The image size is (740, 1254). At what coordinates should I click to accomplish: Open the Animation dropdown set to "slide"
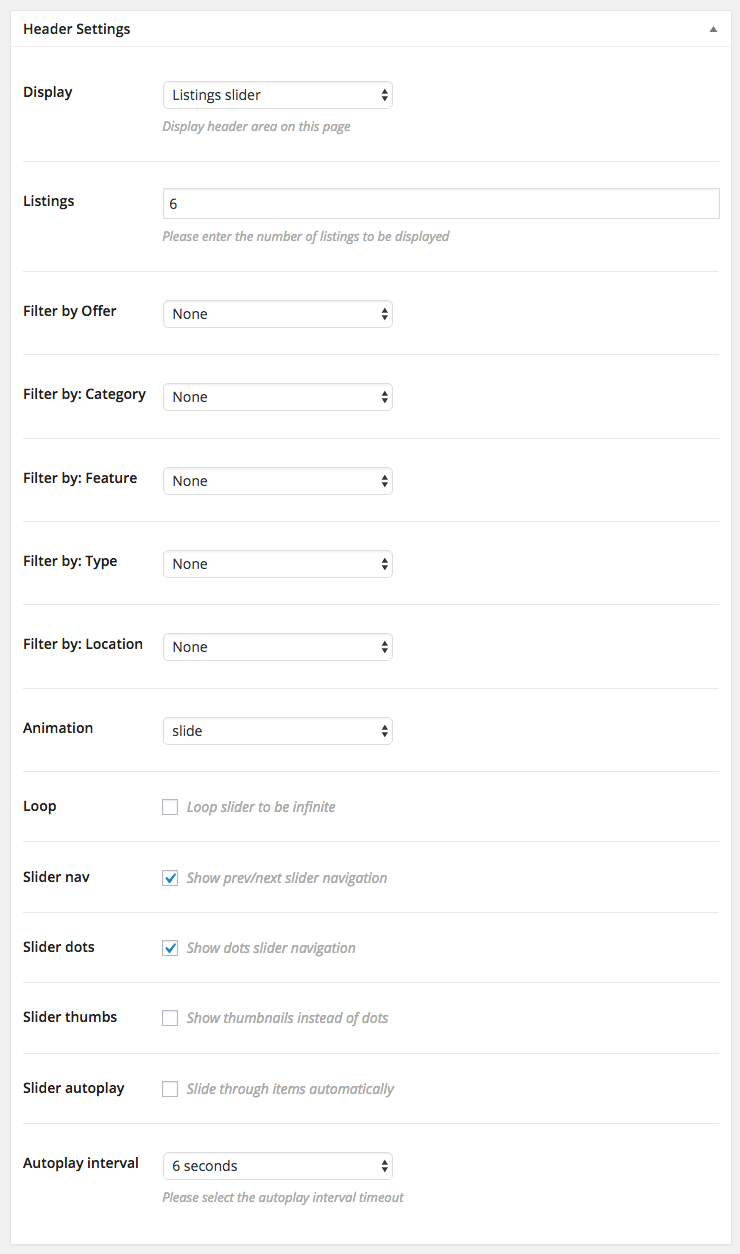click(277, 731)
